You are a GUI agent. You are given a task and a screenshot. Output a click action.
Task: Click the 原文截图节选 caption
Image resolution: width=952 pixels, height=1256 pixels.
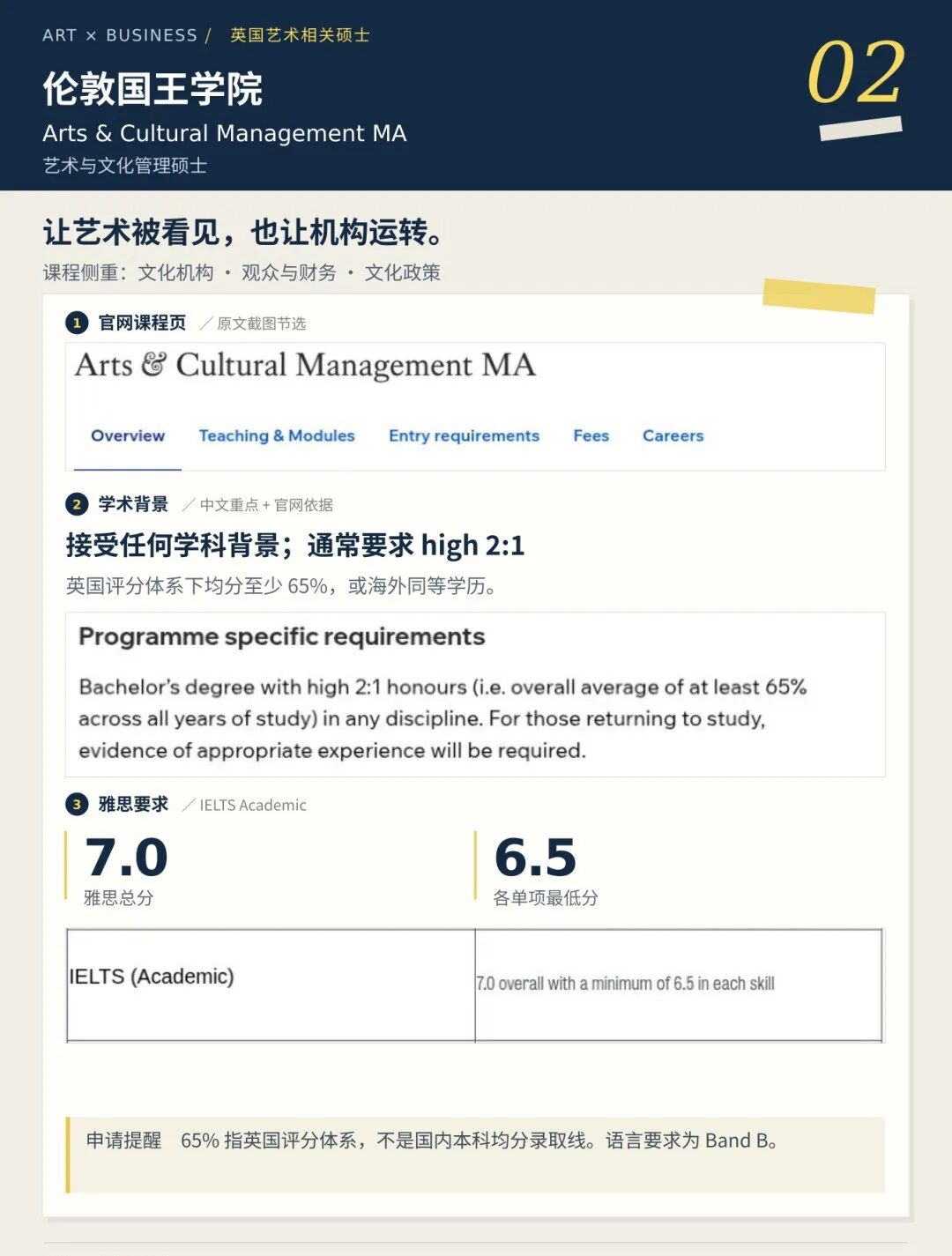pyautogui.click(x=261, y=323)
